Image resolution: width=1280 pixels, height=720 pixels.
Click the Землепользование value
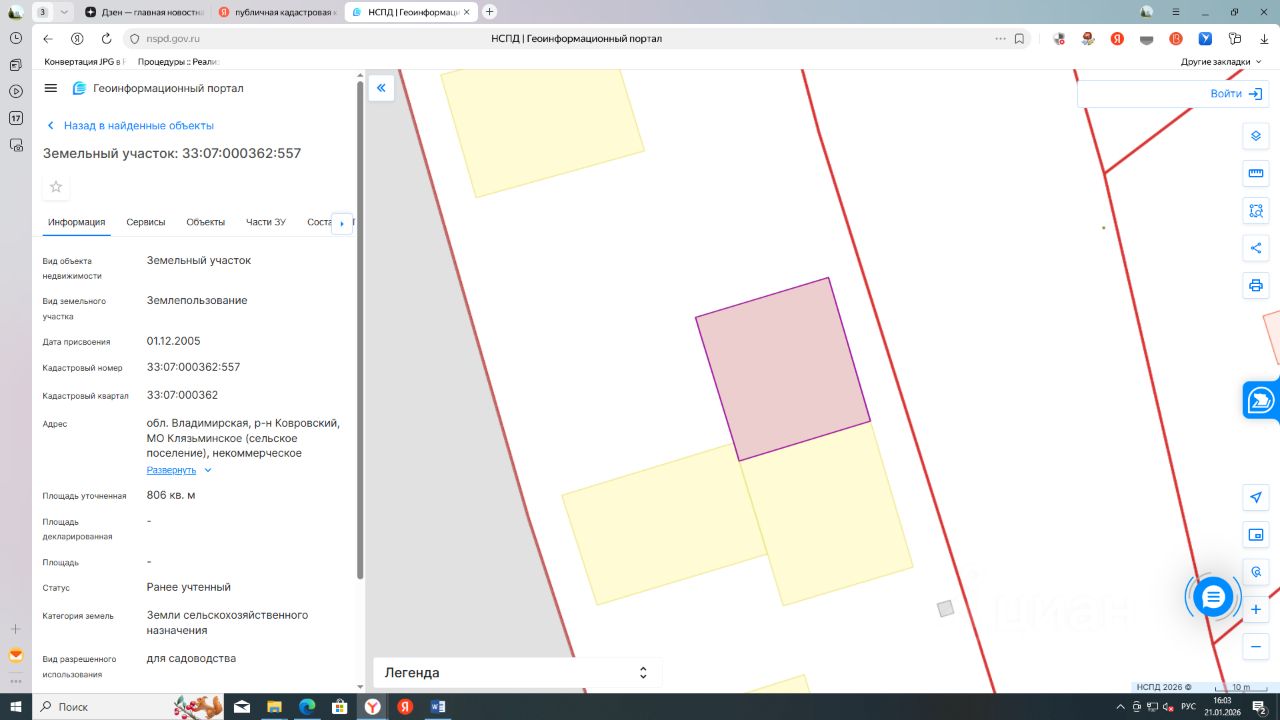click(197, 300)
